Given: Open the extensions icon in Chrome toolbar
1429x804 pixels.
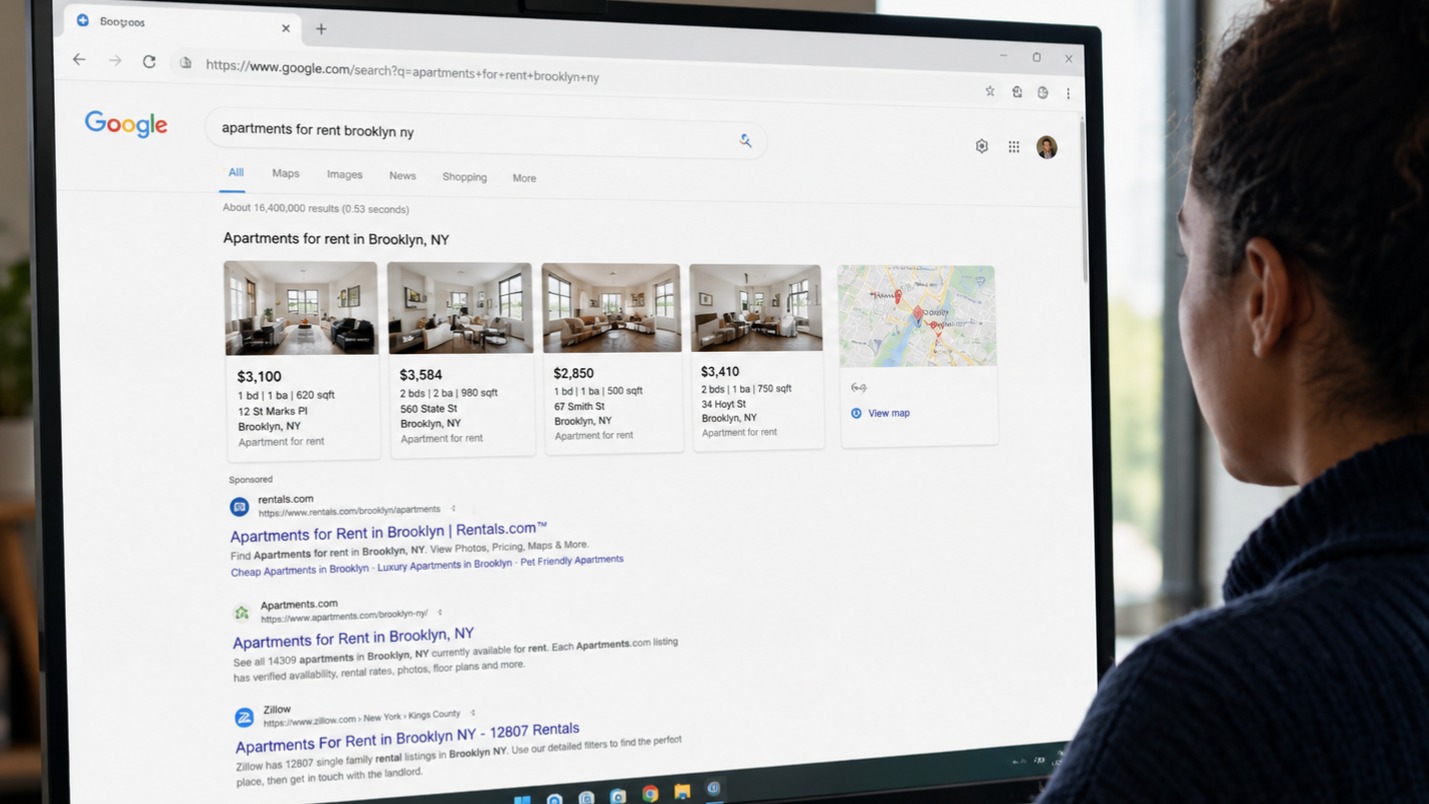Looking at the screenshot, I should (1017, 92).
